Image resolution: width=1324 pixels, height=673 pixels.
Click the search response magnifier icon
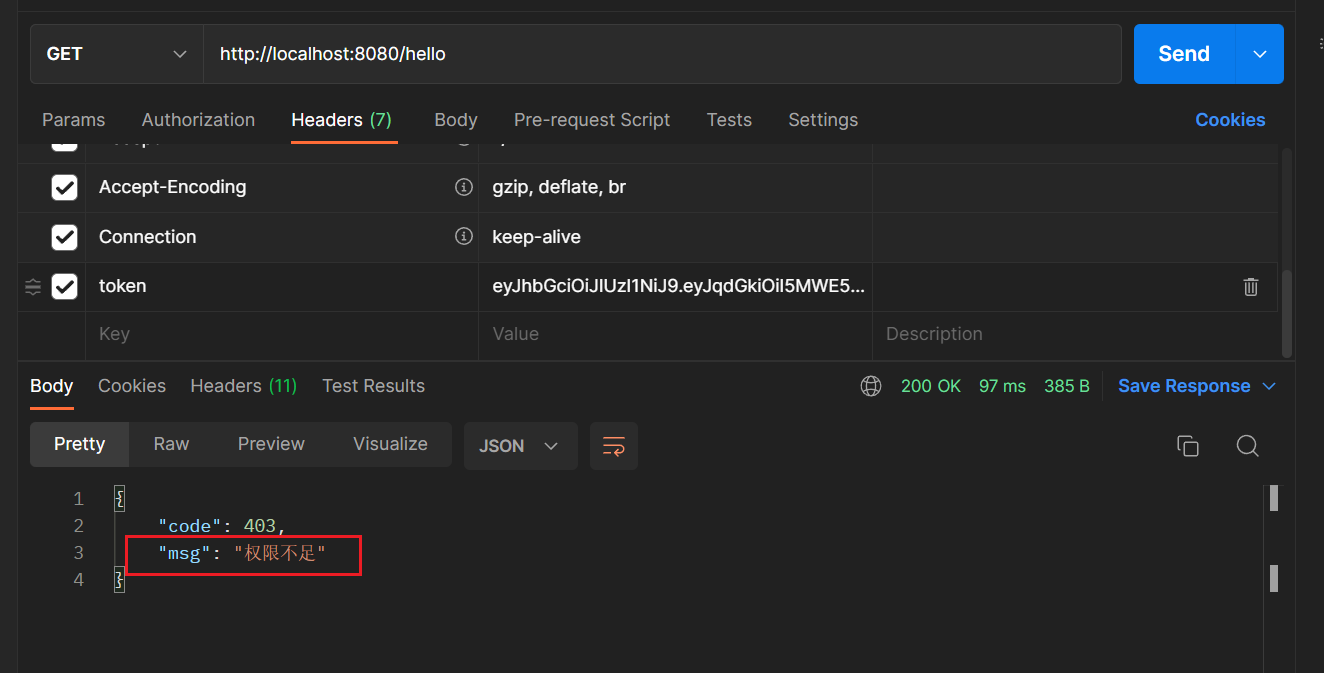pyautogui.click(x=1247, y=446)
